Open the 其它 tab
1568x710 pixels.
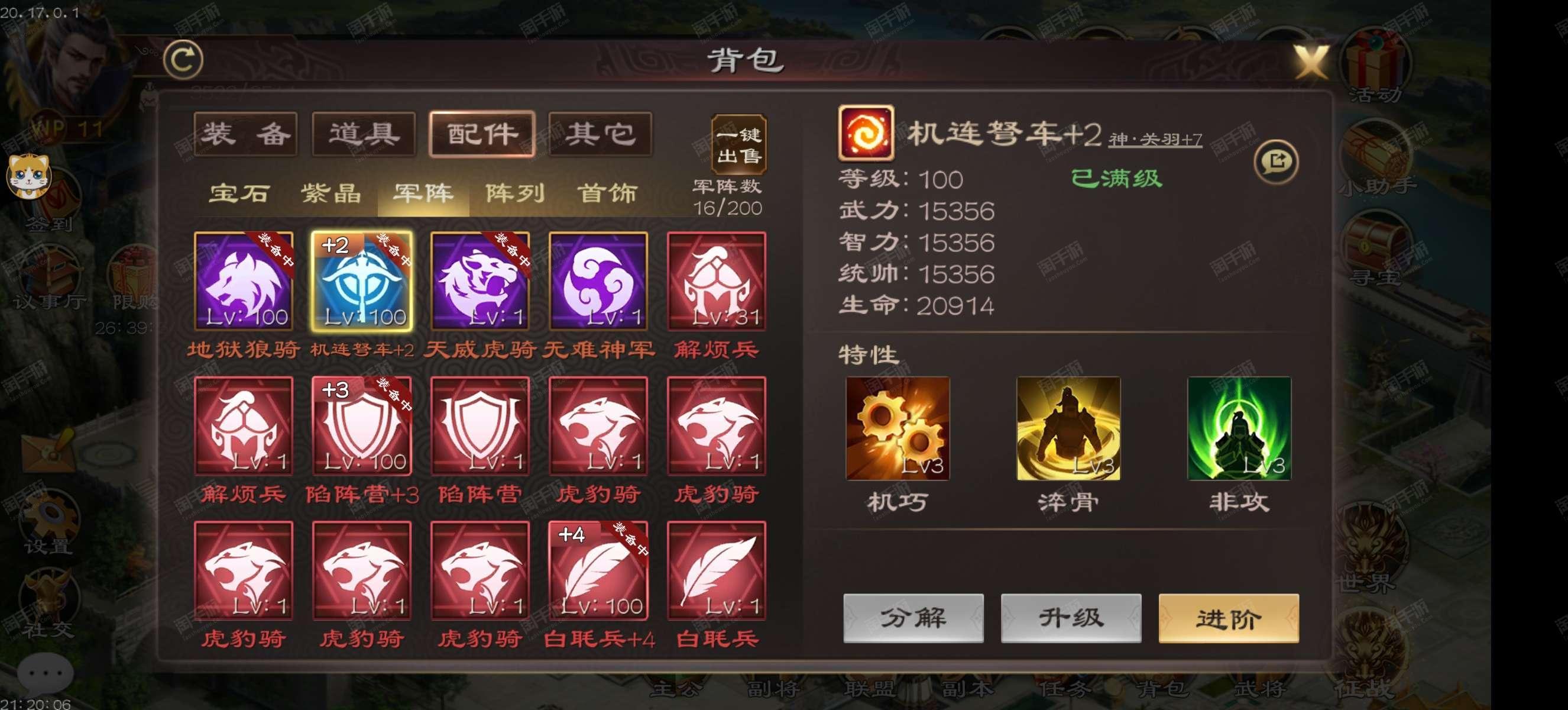[x=600, y=134]
